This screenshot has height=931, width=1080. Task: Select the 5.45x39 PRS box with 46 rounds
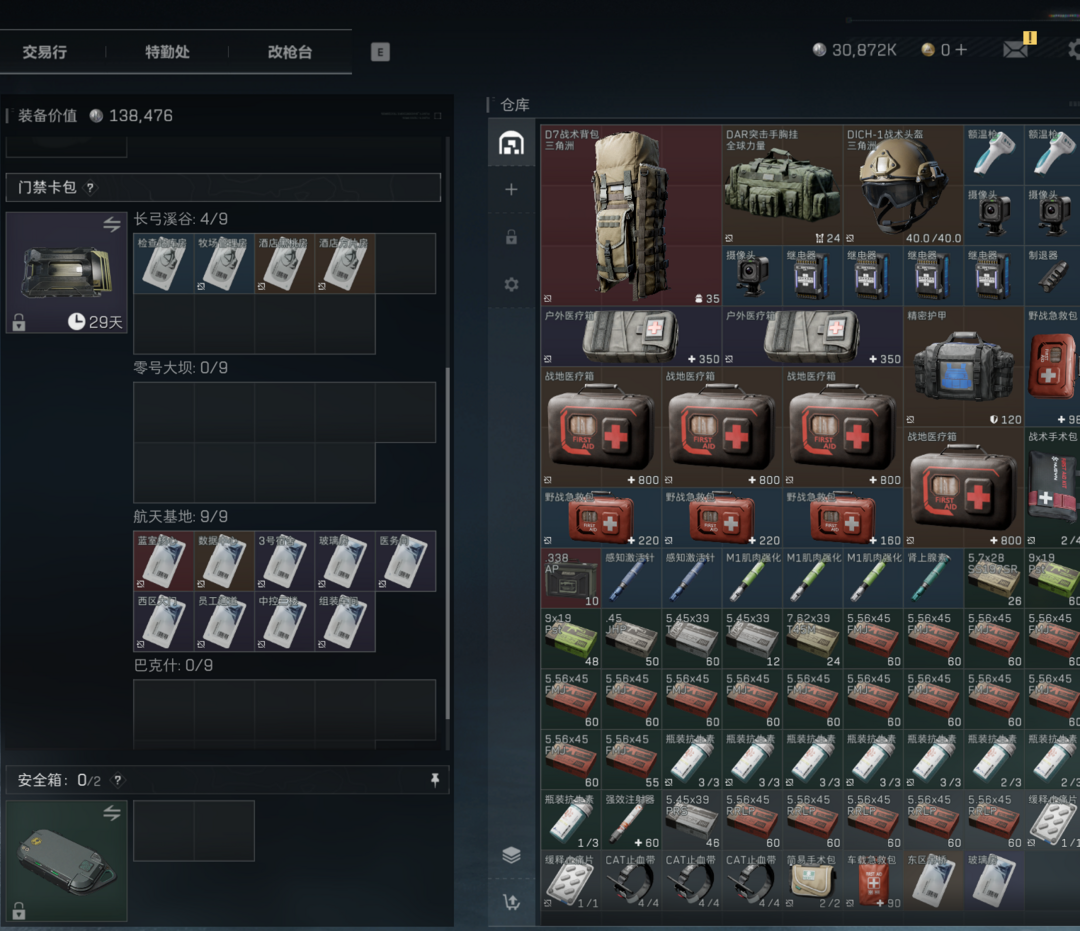point(692,820)
